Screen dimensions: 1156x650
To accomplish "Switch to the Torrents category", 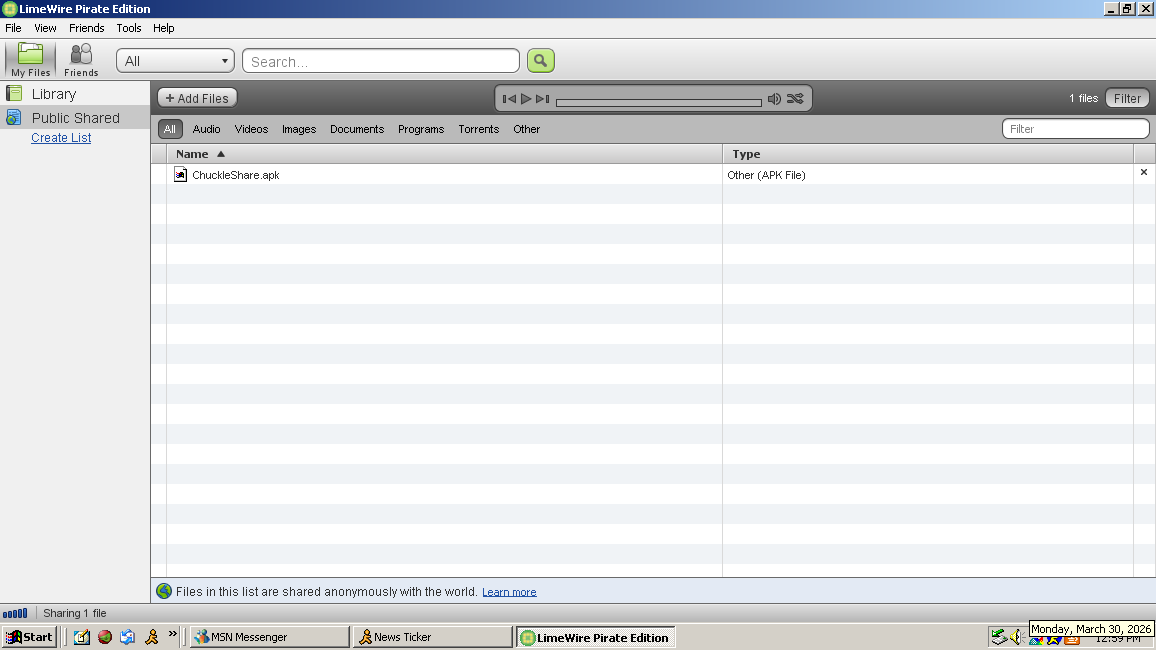I will click(x=478, y=129).
